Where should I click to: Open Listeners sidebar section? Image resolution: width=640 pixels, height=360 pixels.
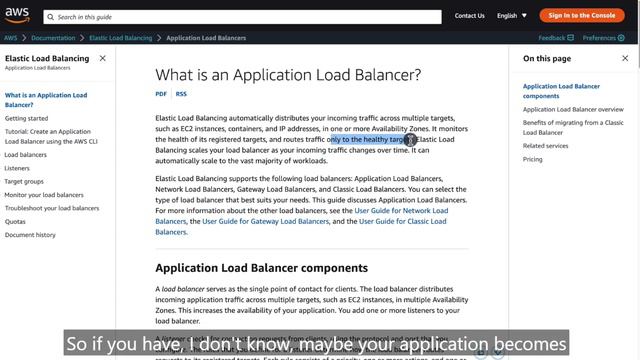[x=17, y=168]
